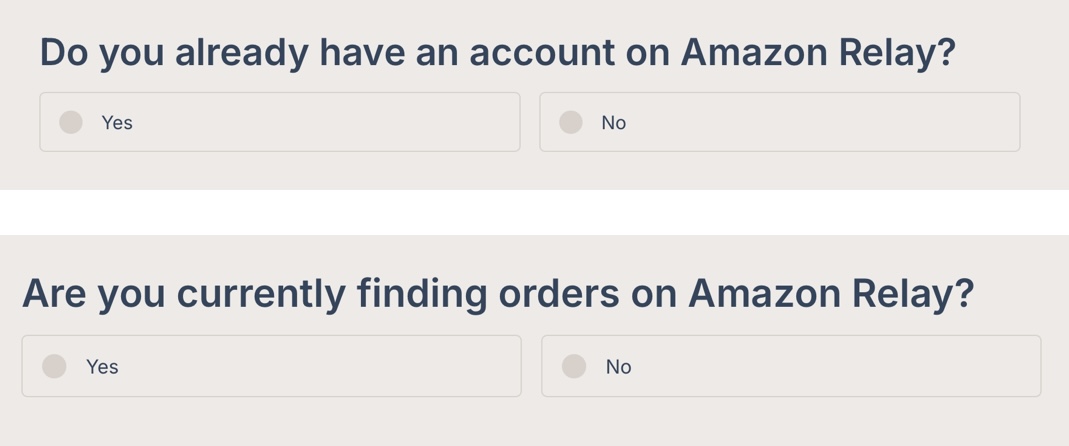Viewport: 1069px width, 446px height.
Task: Click the 'Yes' label under the finding orders question
Action: click(x=102, y=367)
